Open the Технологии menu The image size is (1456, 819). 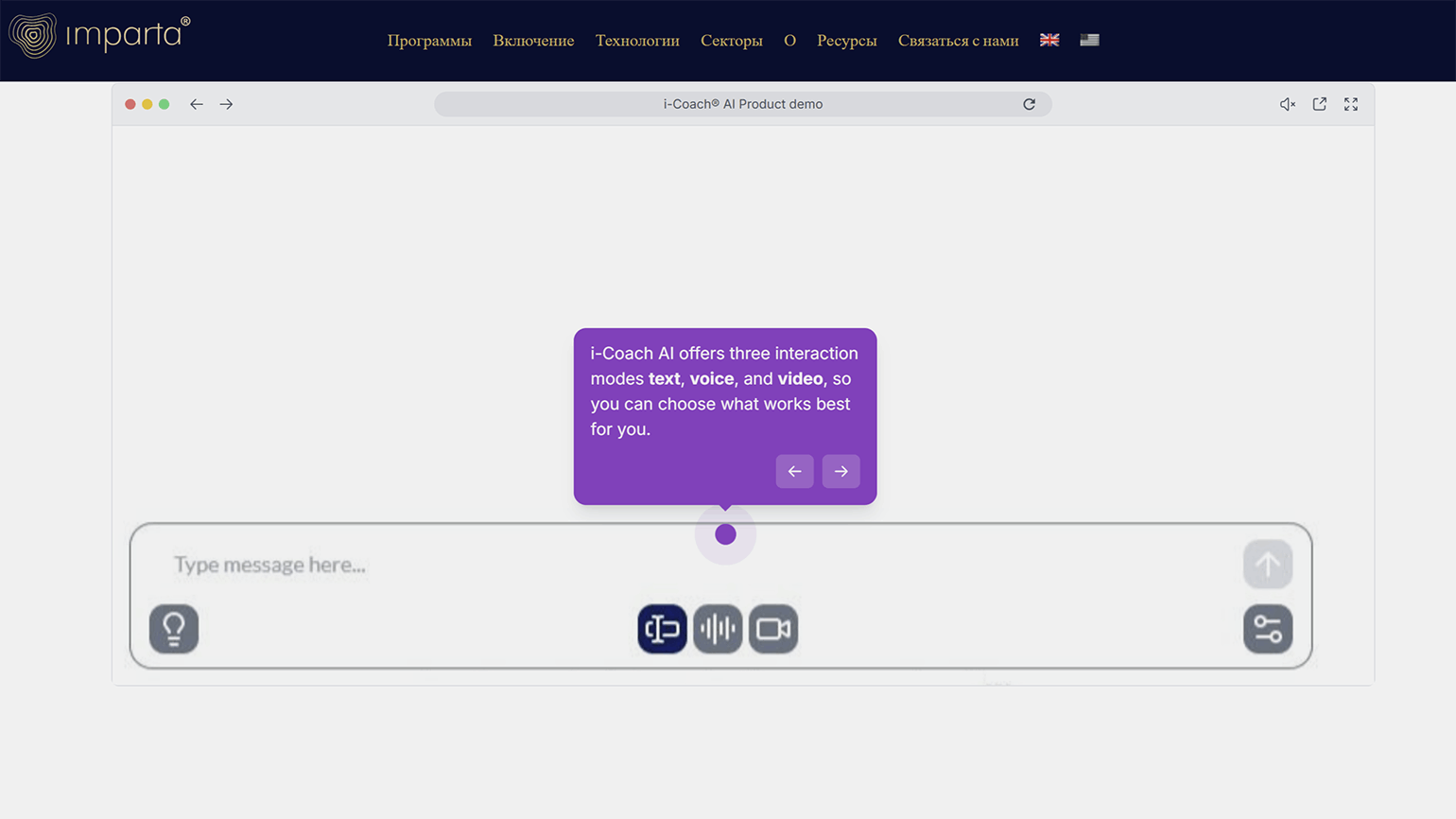(637, 41)
